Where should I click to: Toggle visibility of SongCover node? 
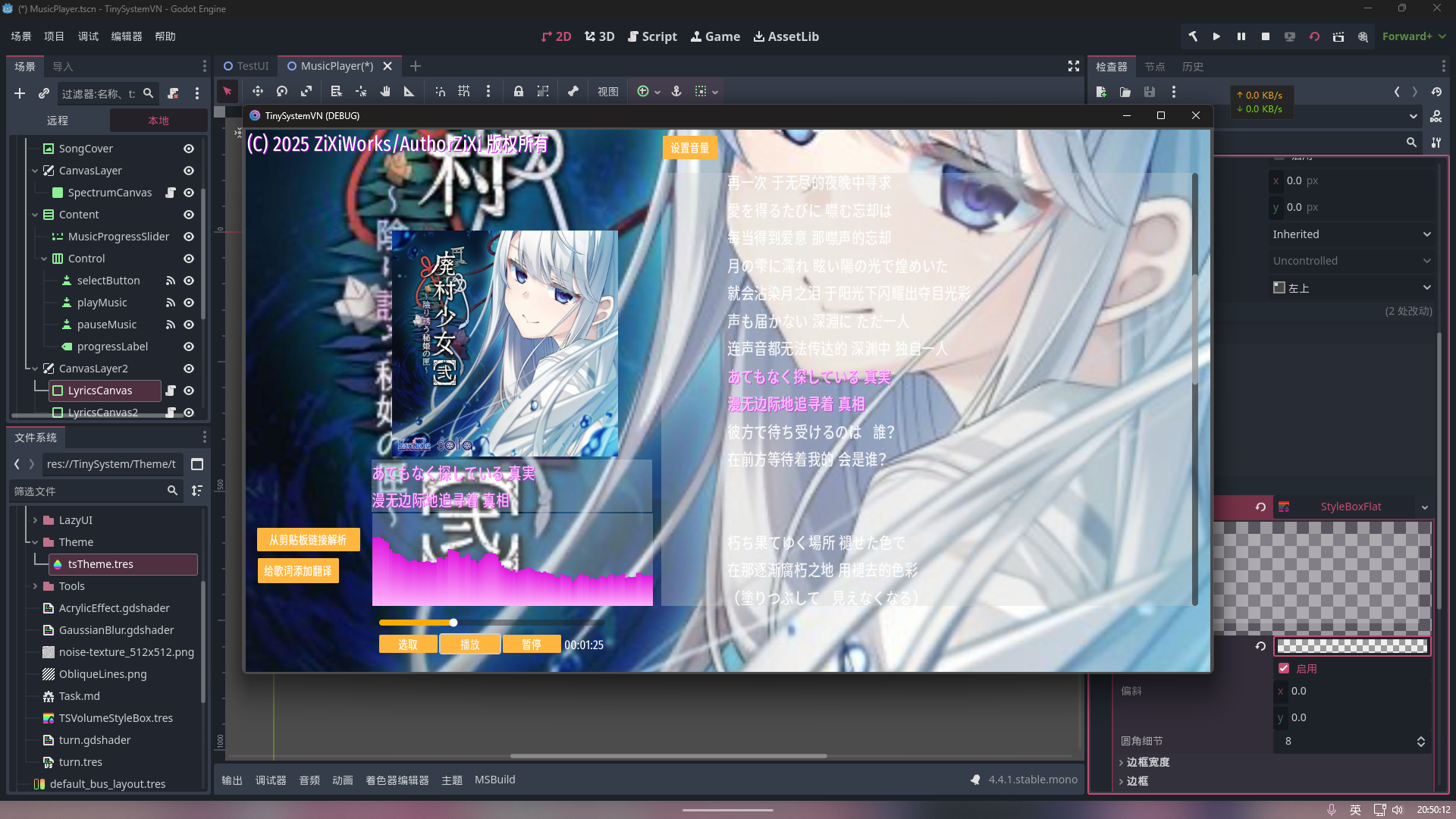point(189,149)
